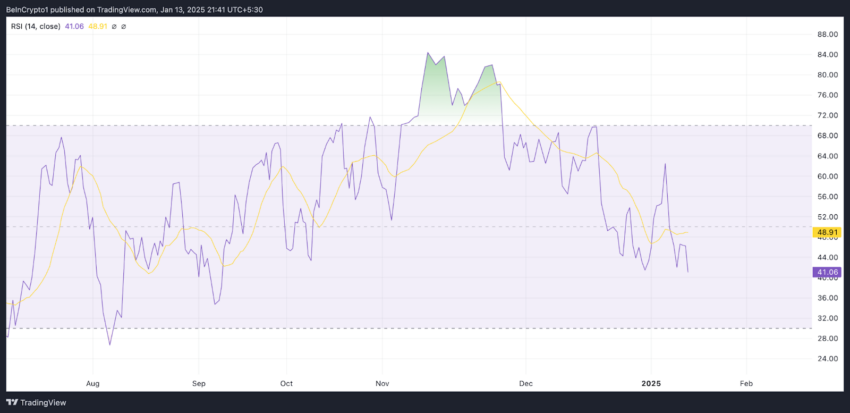Click the Feb label on time axis
The width and height of the screenshot is (850, 413).
click(746, 384)
